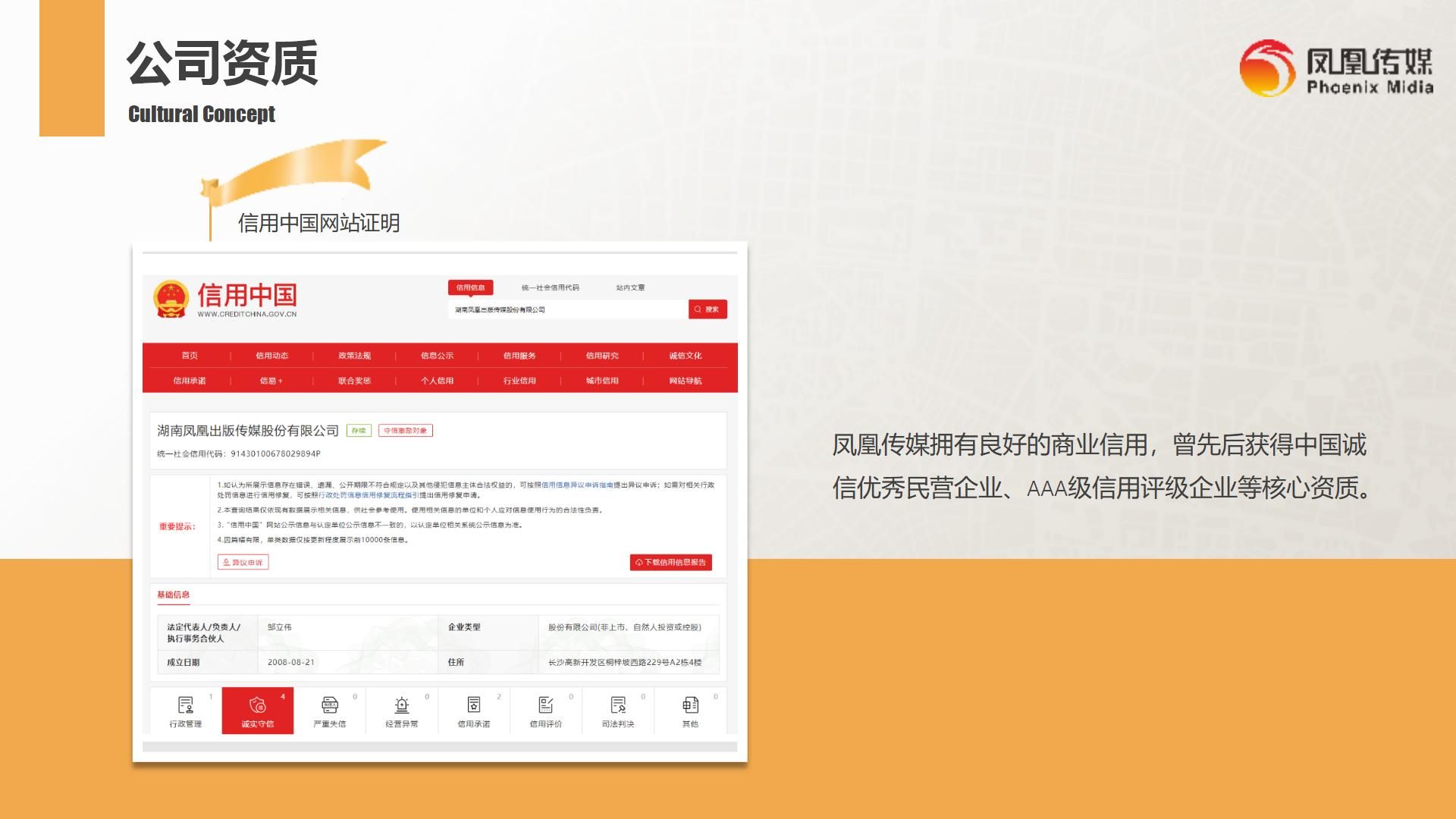Open the 首页 navigation menu item
1456x819 pixels.
click(x=190, y=356)
